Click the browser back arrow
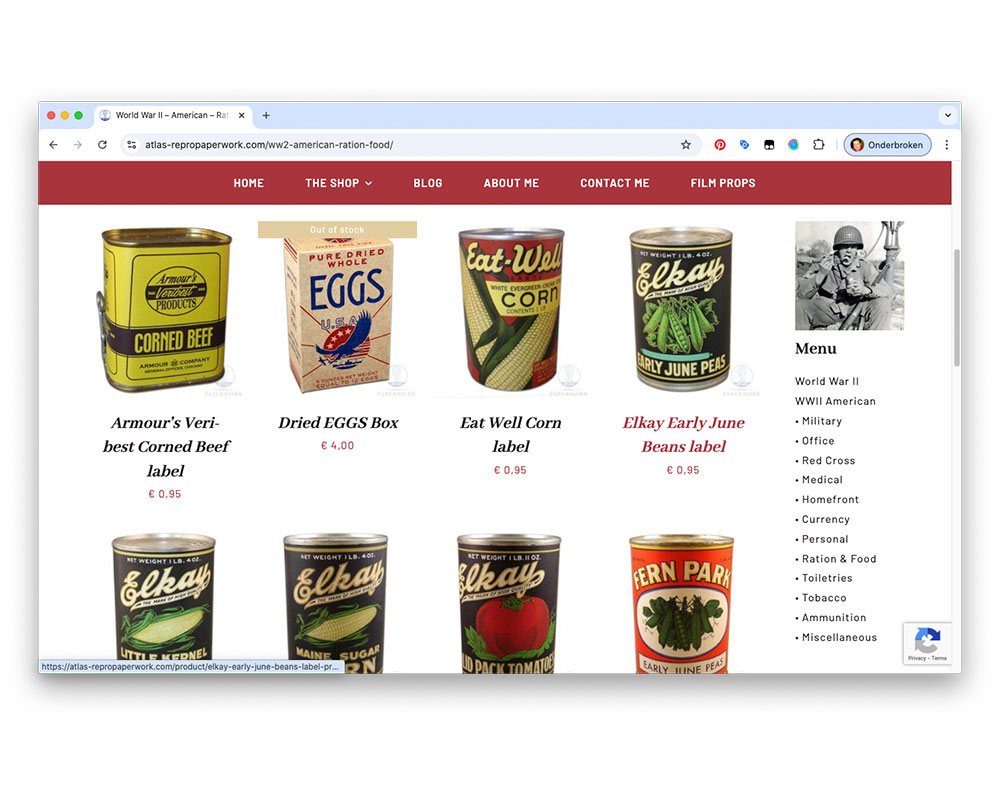Image resolution: width=1000 pixels, height=800 pixels. 54,145
